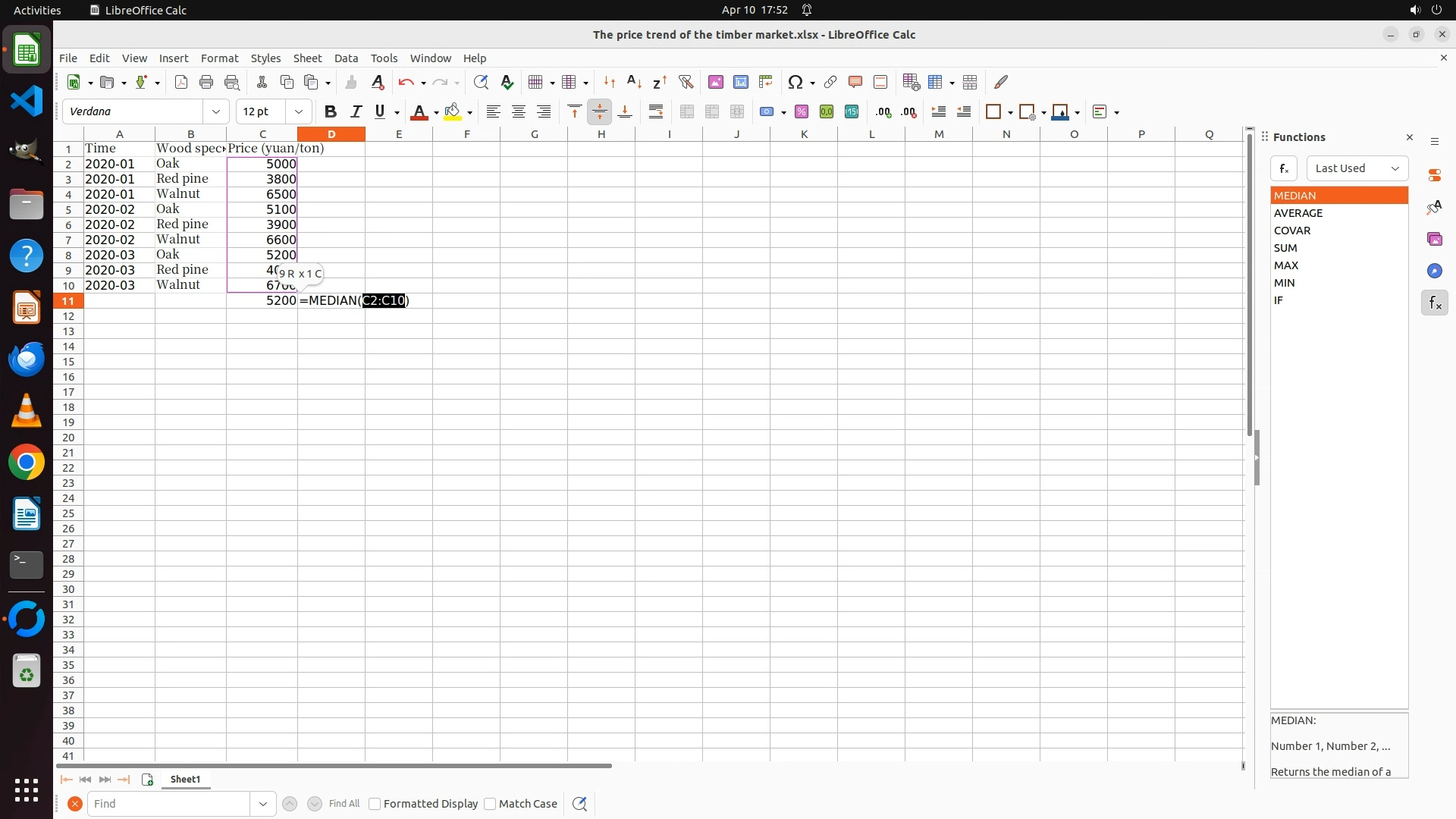Click the Find All button
Viewport: 1456px width, 819px height.
click(x=344, y=803)
